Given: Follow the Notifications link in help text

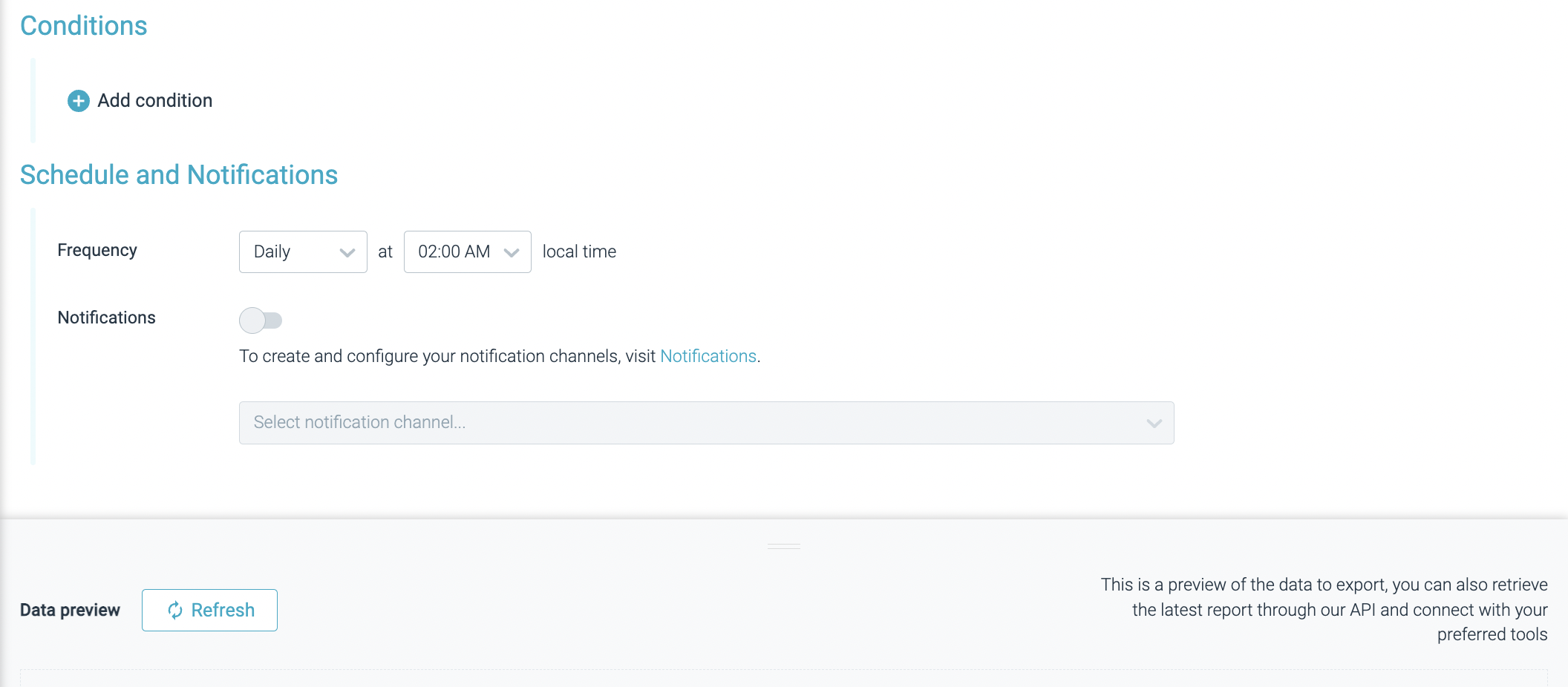Looking at the screenshot, I should click(x=708, y=356).
